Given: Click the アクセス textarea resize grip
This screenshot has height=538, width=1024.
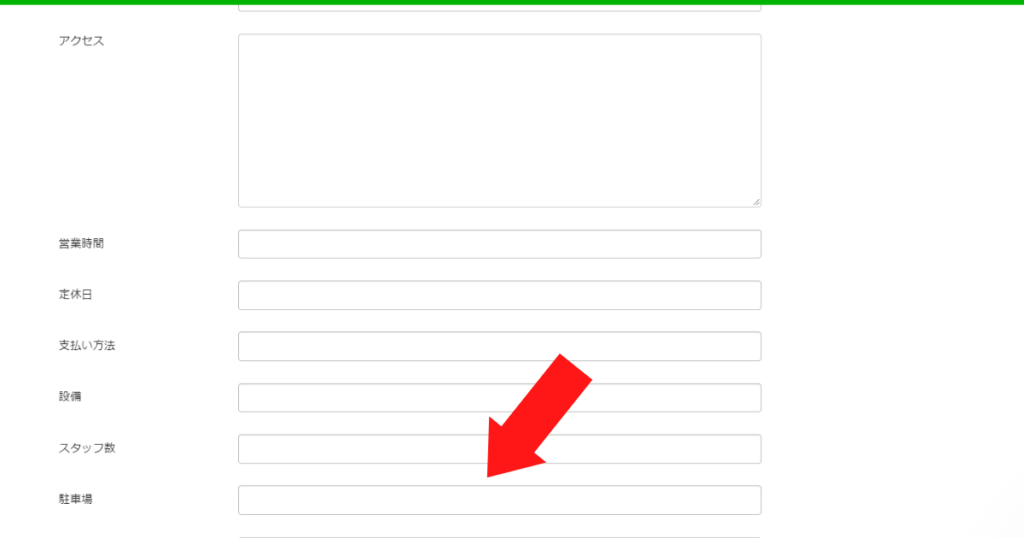Looking at the screenshot, I should point(756,202).
